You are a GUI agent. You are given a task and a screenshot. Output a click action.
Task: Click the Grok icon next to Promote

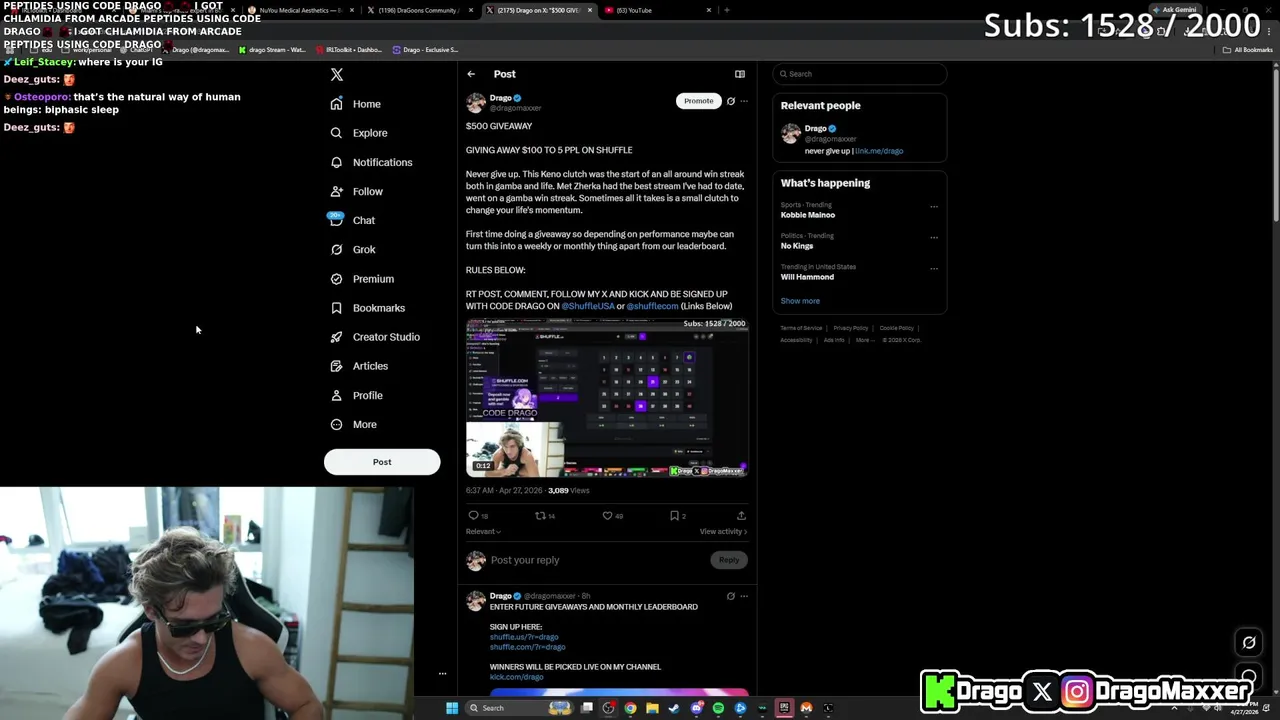click(731, 101)
